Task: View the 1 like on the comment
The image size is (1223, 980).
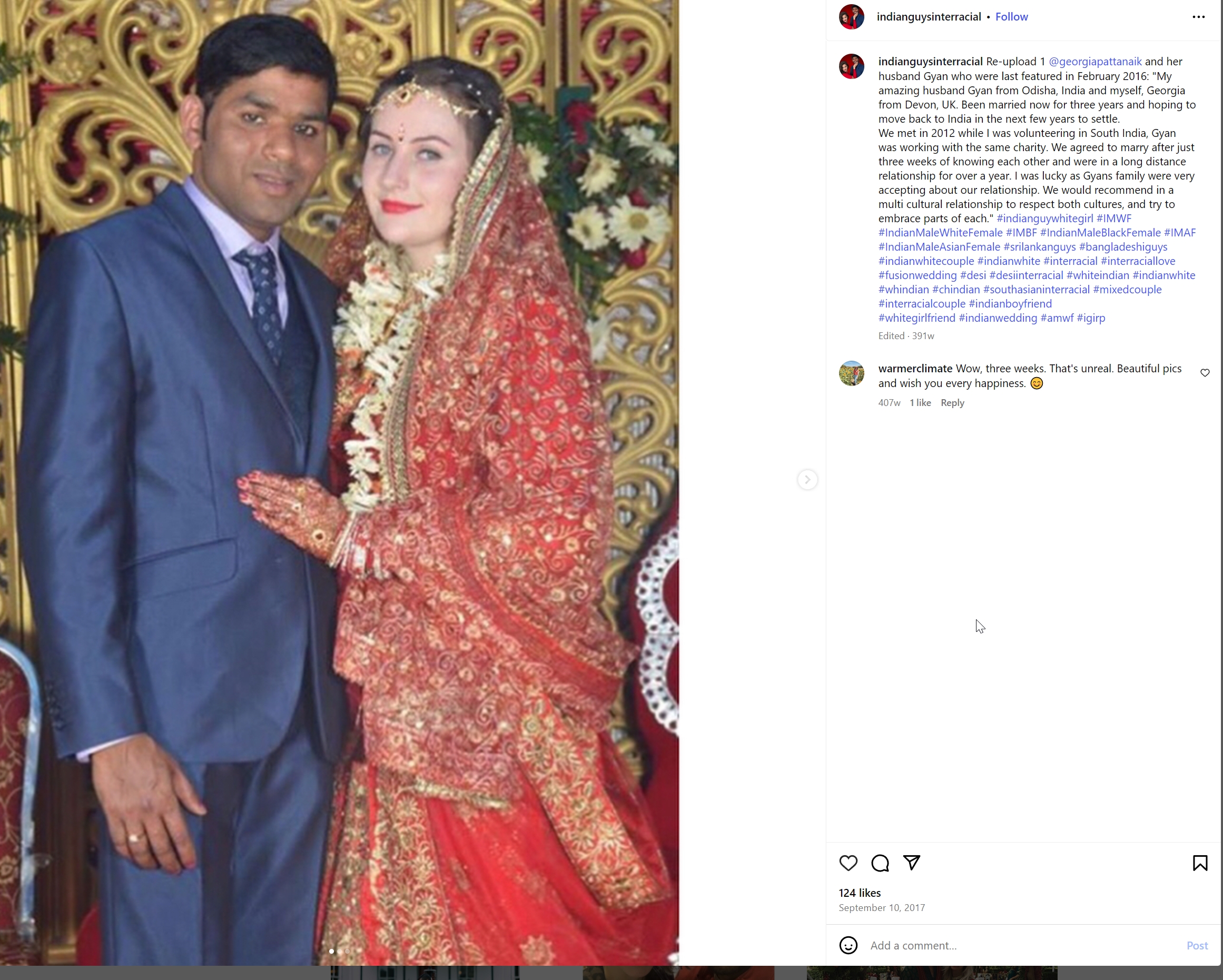Action: [920, 403]
